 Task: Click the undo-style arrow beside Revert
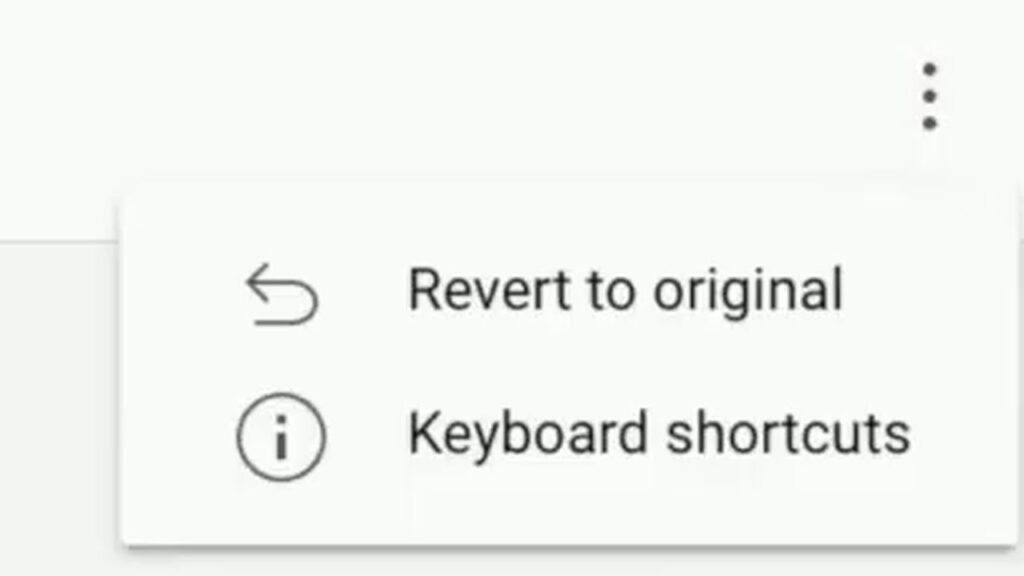(x=281, y=295)
